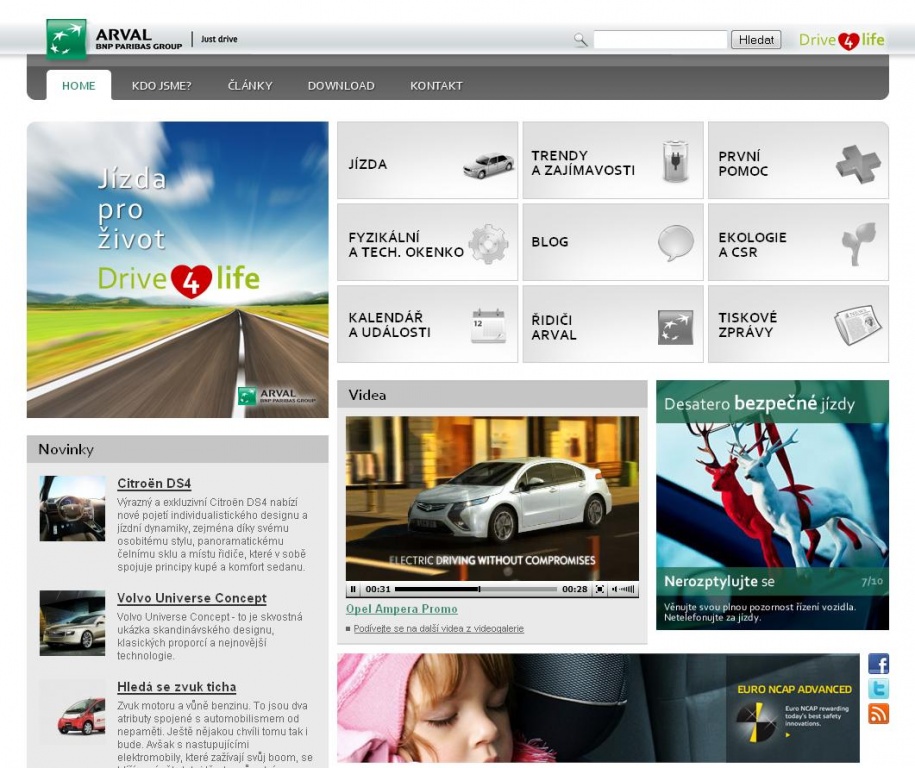Screen dimensions: 915x768
Task: Open the Twitter social icon
Action: coord(878,689)
